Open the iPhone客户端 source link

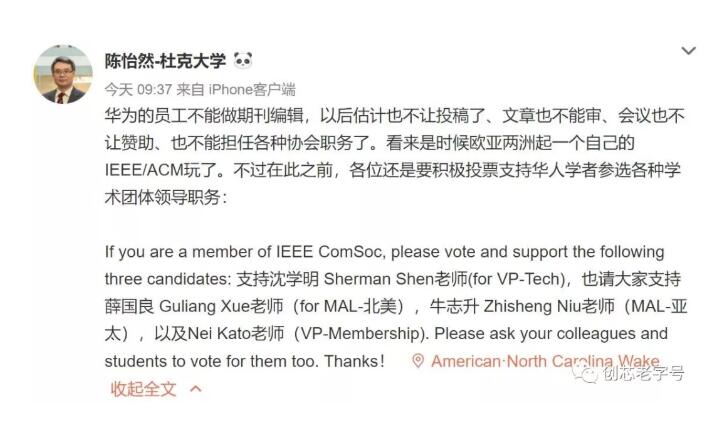click(x=252, y=89)
